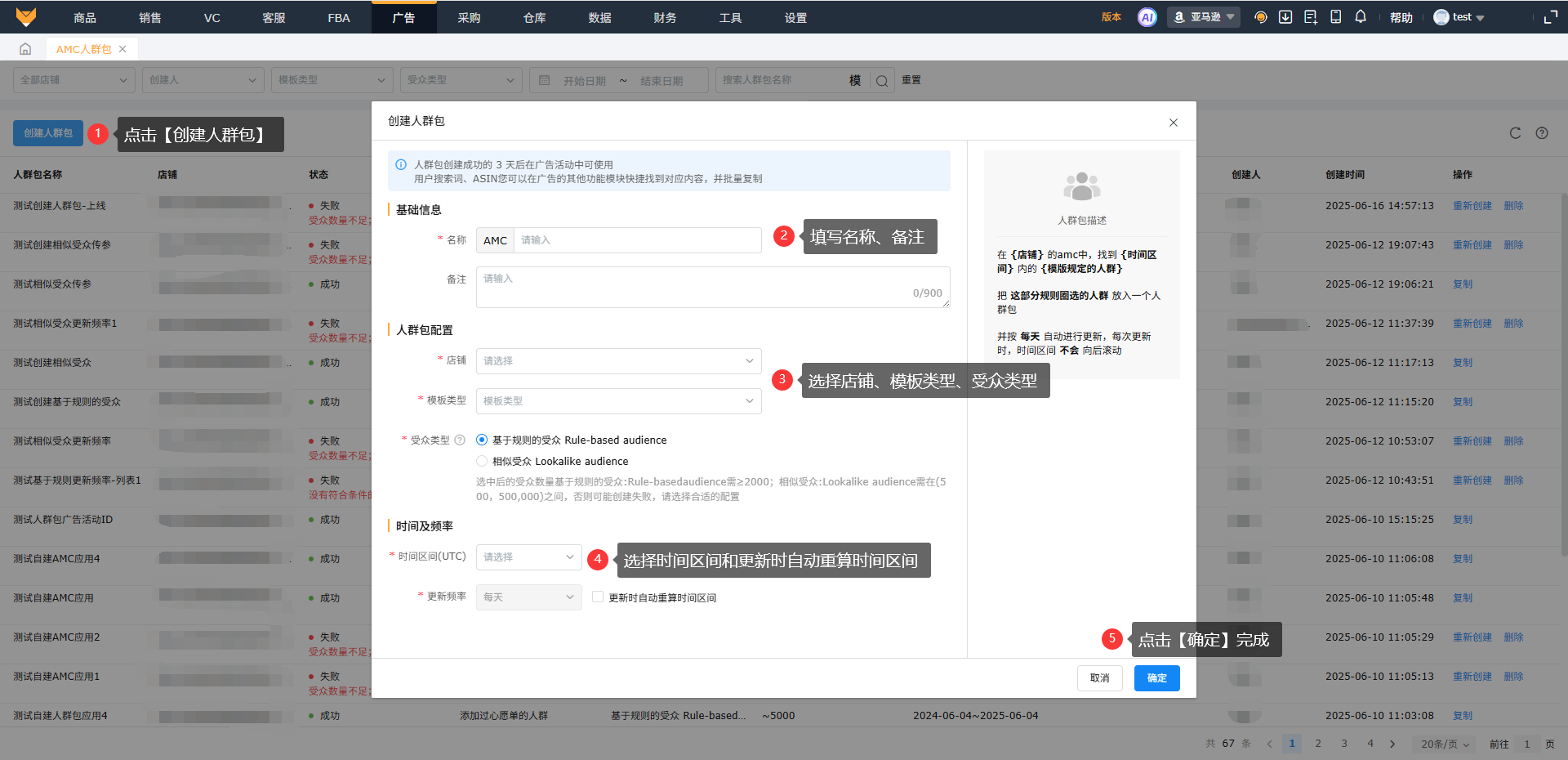
Task: Open the download center icon
Action: 1285,17
